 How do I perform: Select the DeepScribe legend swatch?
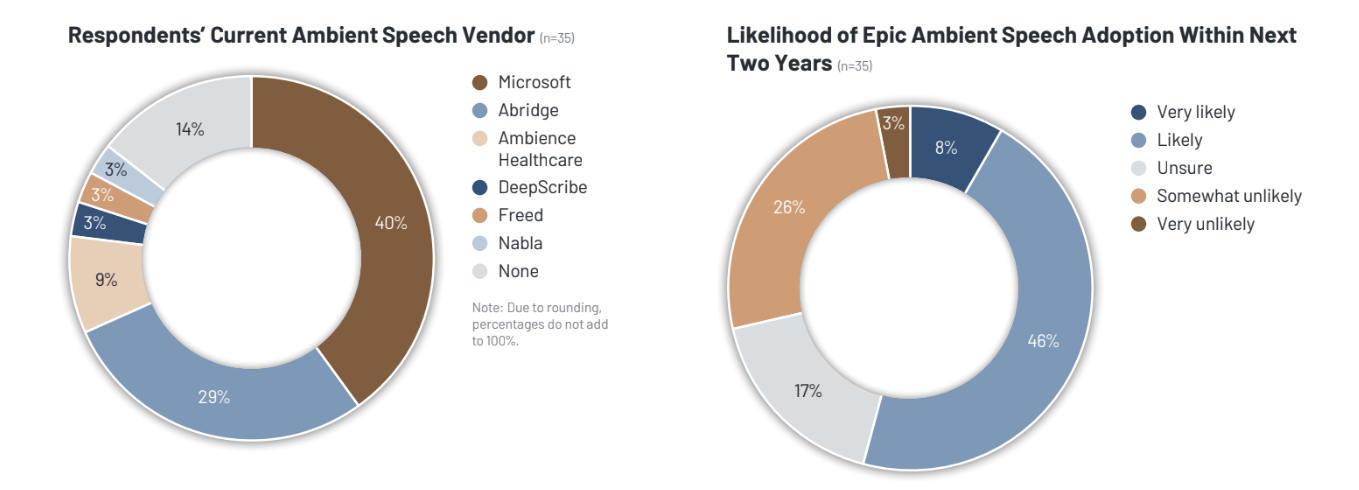pyautogui.click(x=479, y=187)
